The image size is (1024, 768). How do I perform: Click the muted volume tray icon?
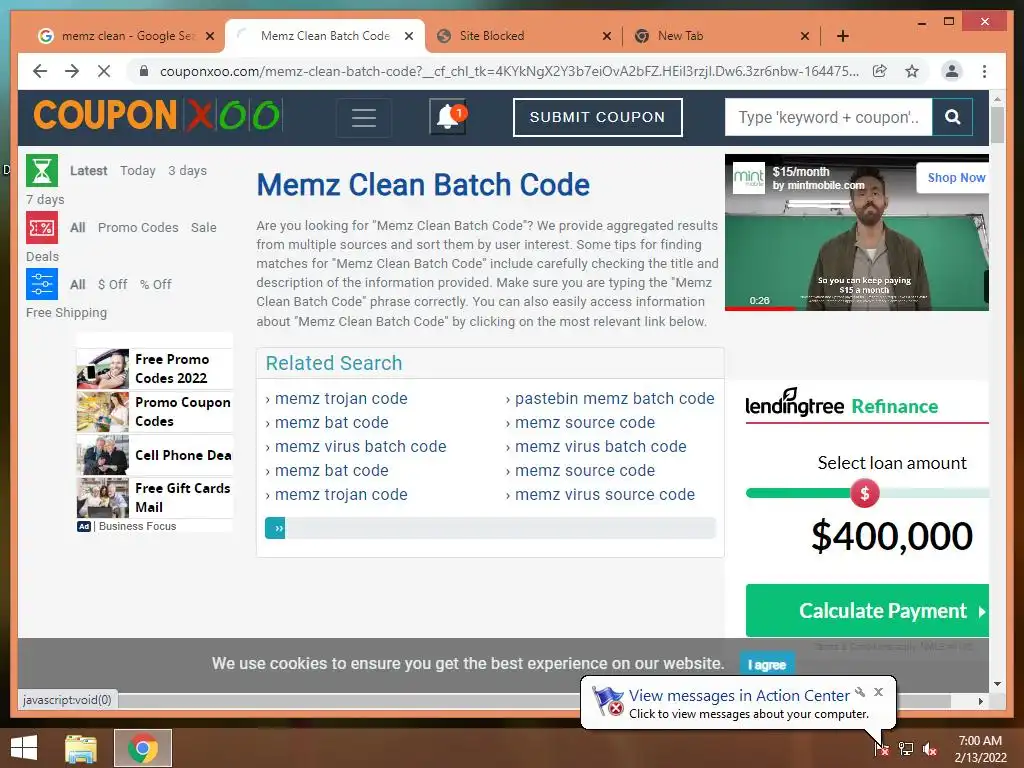930,748
